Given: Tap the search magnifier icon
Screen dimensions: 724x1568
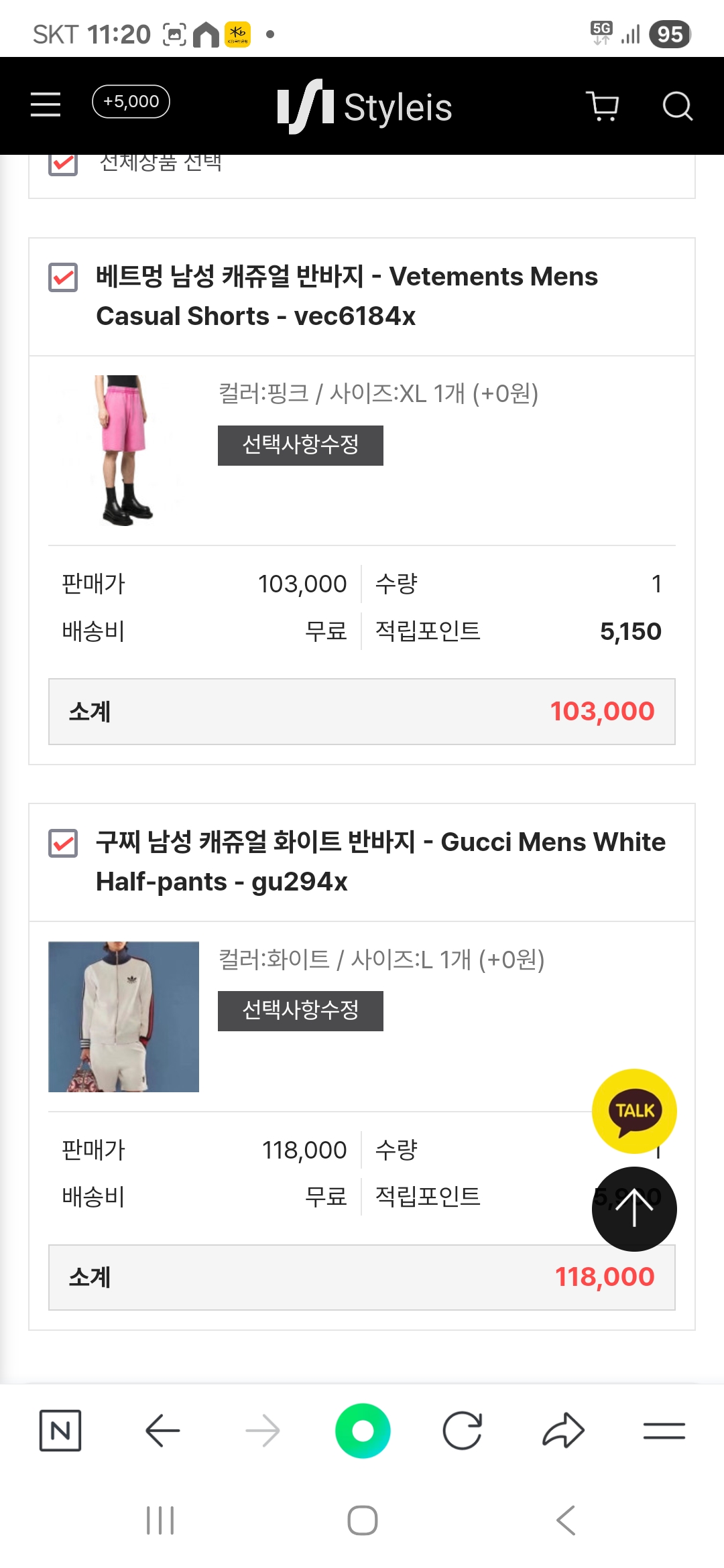Looking at the screenshot, I should [x=677, y=106].
